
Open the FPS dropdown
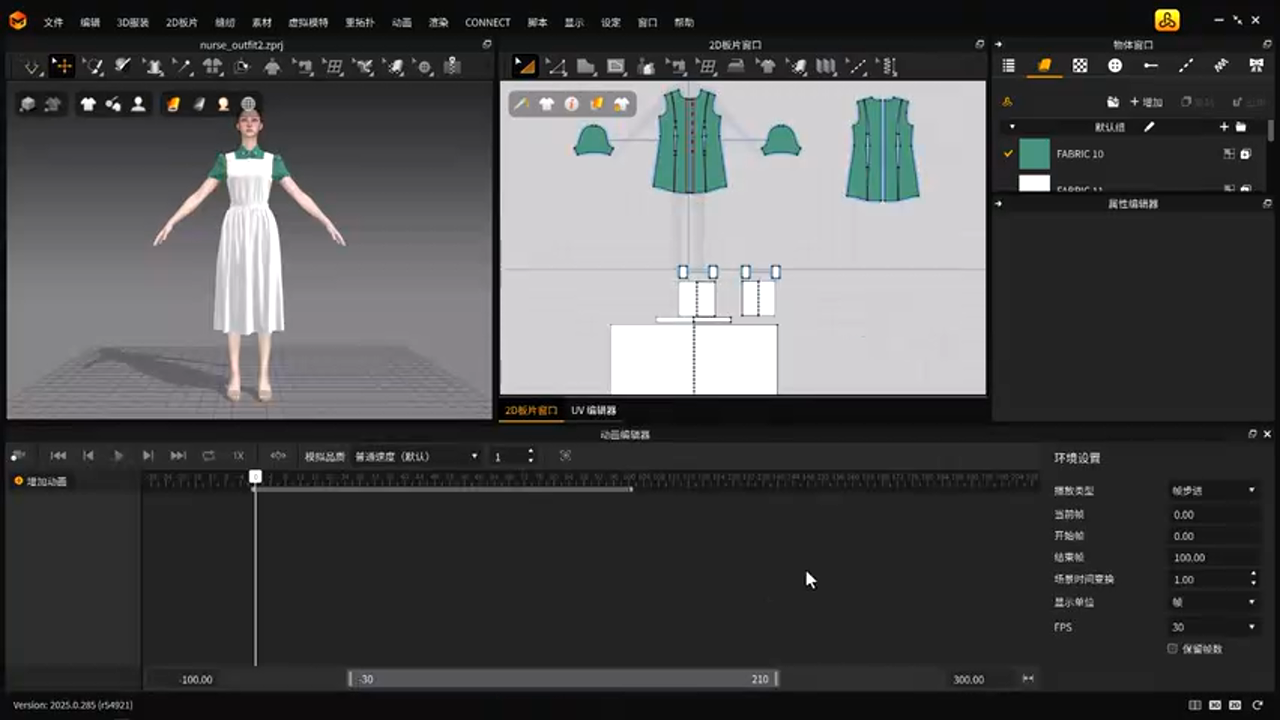1213,627
